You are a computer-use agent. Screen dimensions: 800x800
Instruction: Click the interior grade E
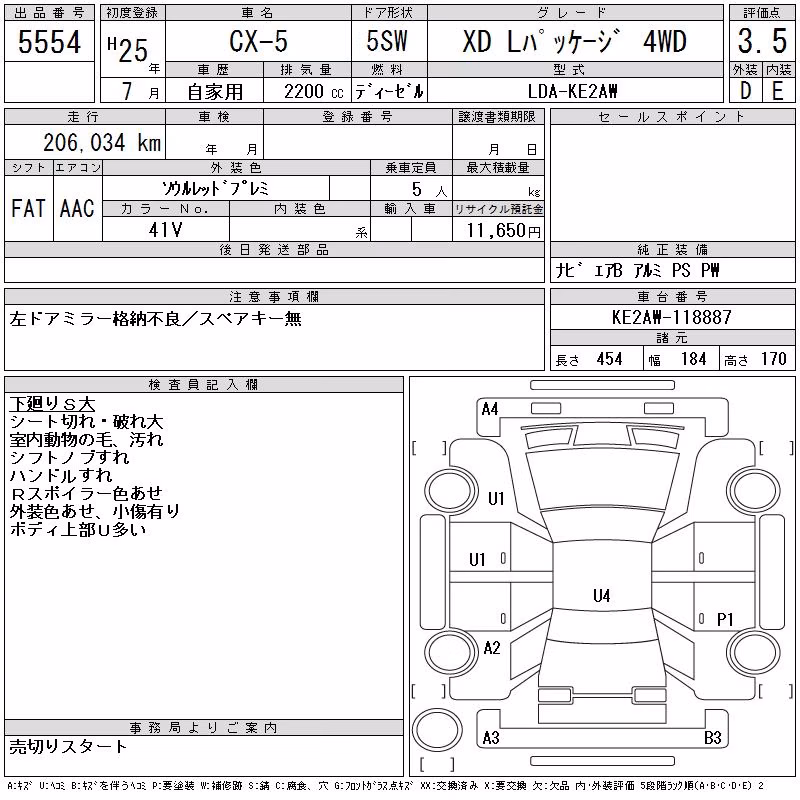(x=778, y=91)
